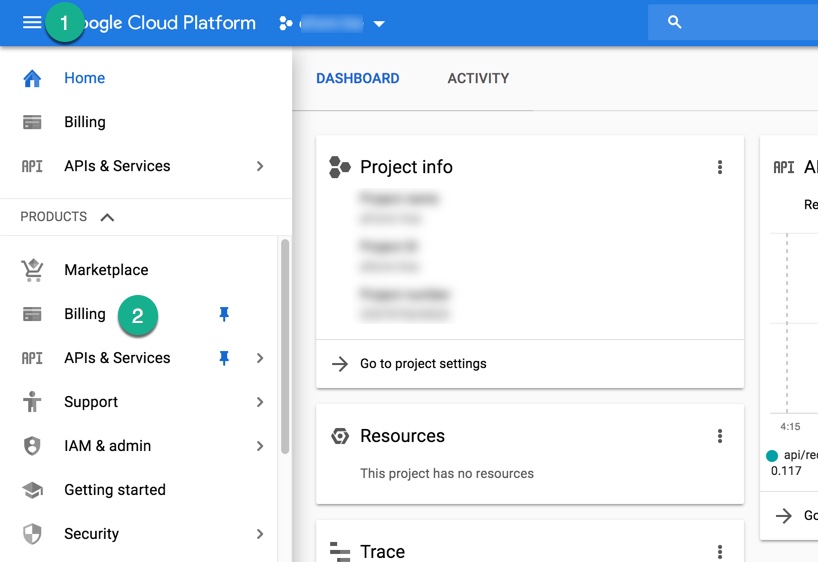Click the API icon on the APIs card

point(784,168)
